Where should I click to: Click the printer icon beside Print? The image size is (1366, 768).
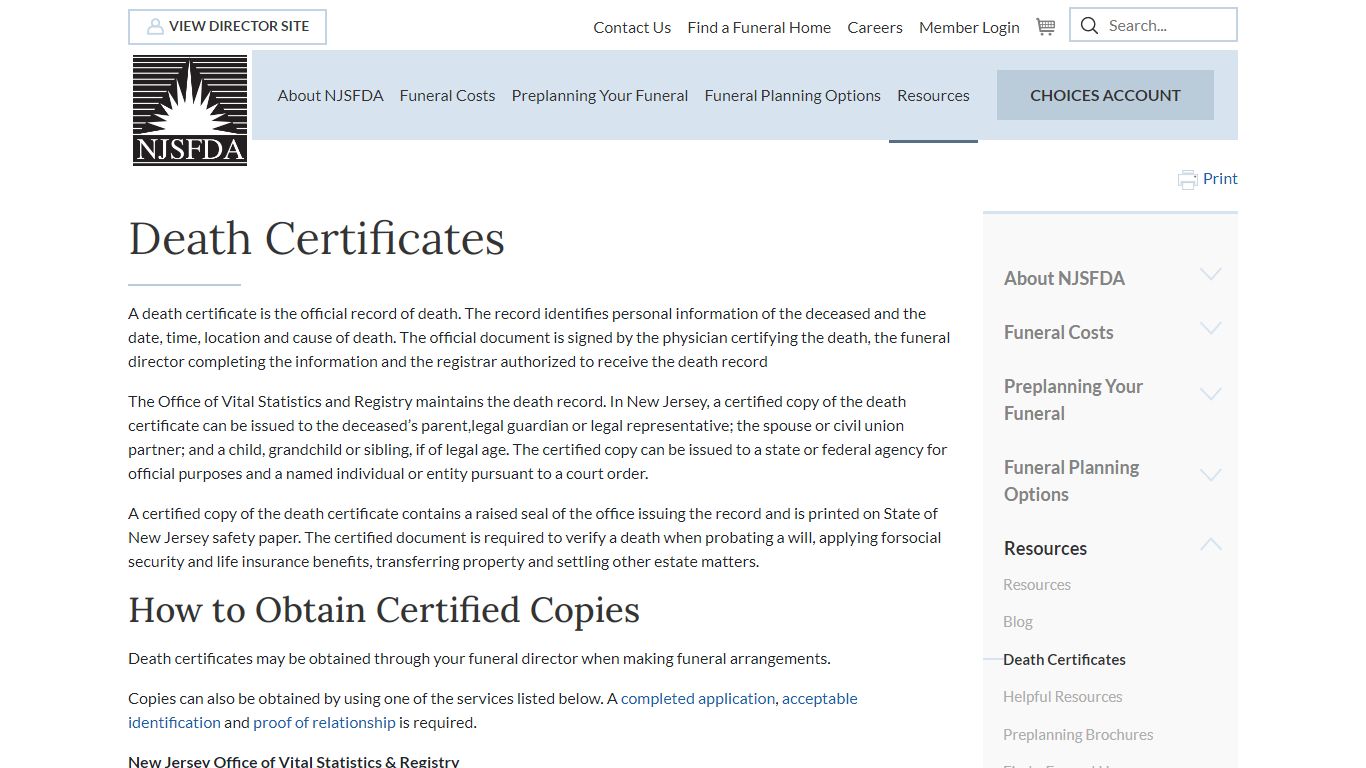[1187, 180]
